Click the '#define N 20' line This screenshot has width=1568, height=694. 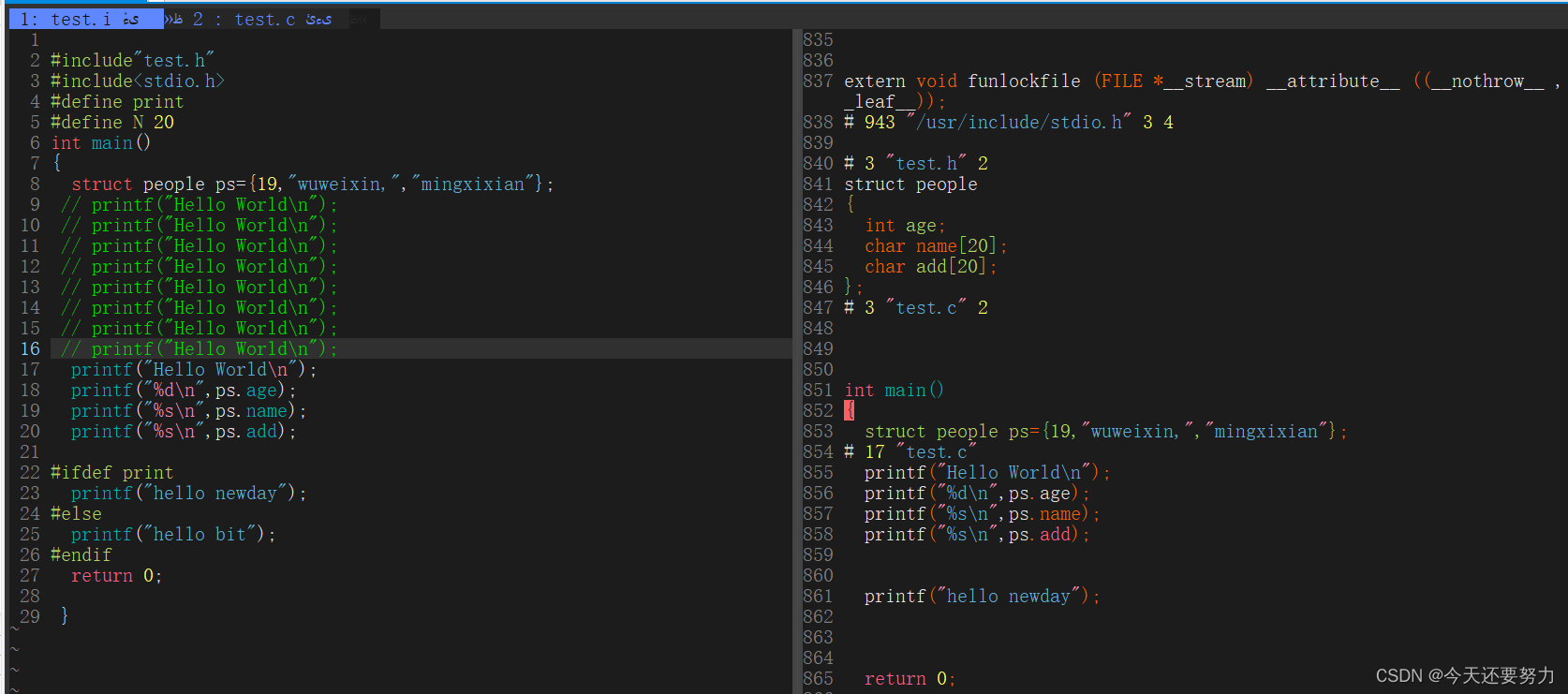(x=112, y=123)
